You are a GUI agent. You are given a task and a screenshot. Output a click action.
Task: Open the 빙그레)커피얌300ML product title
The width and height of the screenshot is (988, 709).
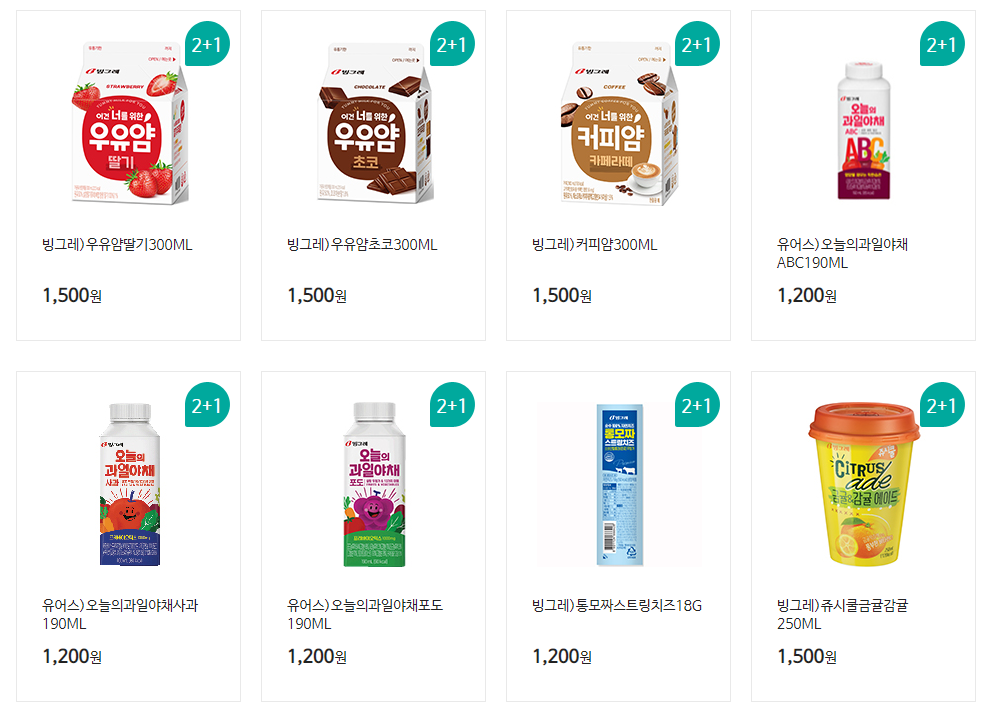point(594,245)
